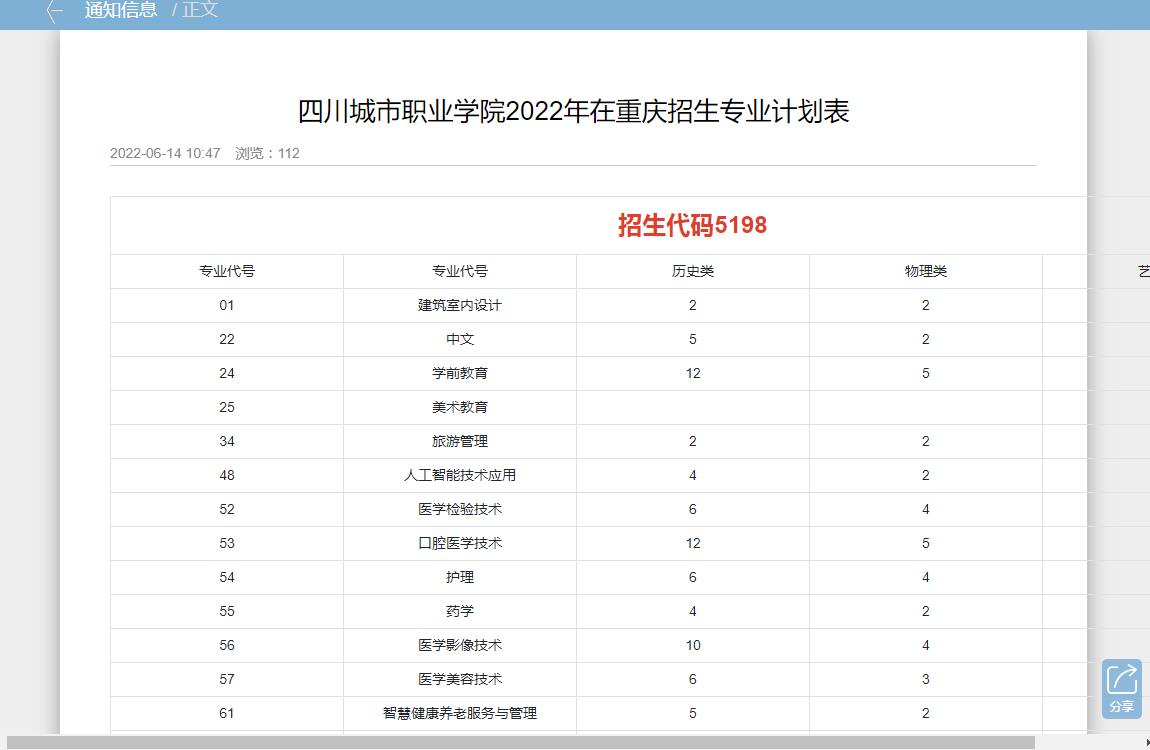Click the page title 四川城市职业学院2022年在重庆招生专业计划表
Image resolution: width=1150 pixels, height=750 pixels.
(x=574, y=111)
